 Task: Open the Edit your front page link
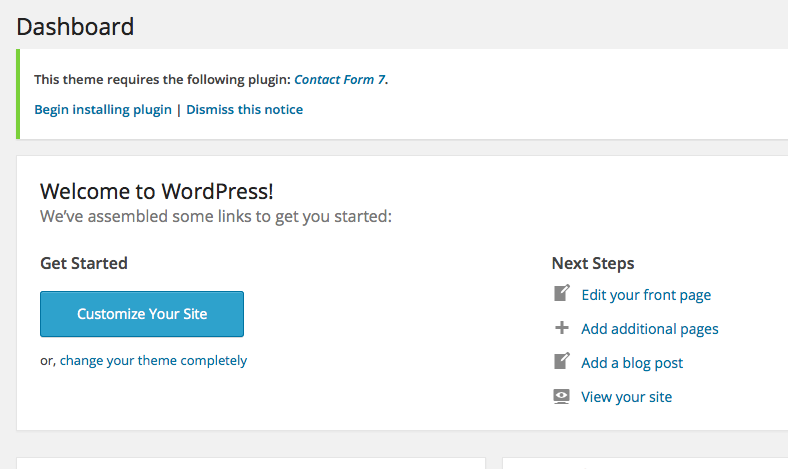[x=645, y=295]
